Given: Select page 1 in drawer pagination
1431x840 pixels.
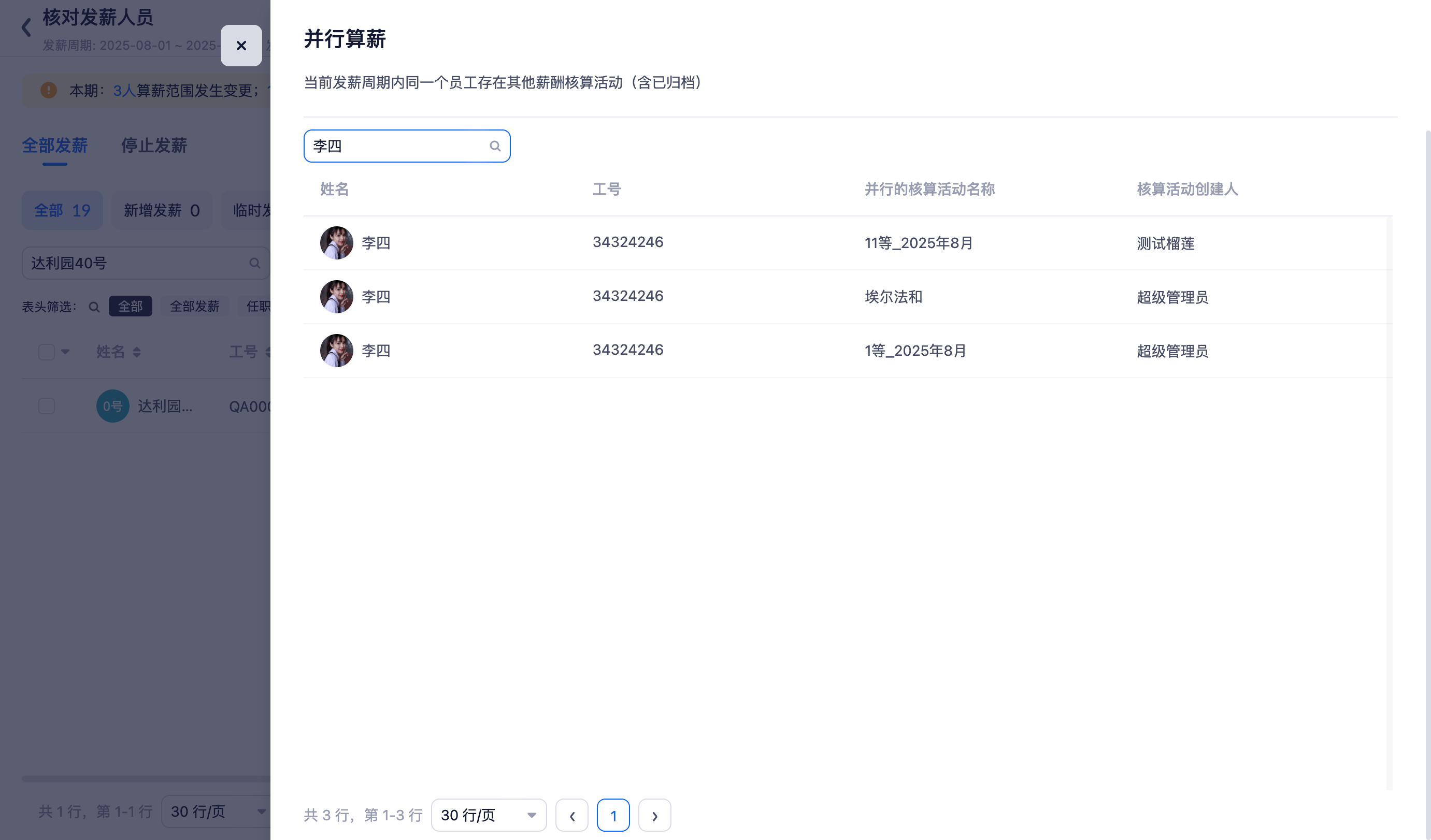Looking at the screenshot, I should 613,816.
